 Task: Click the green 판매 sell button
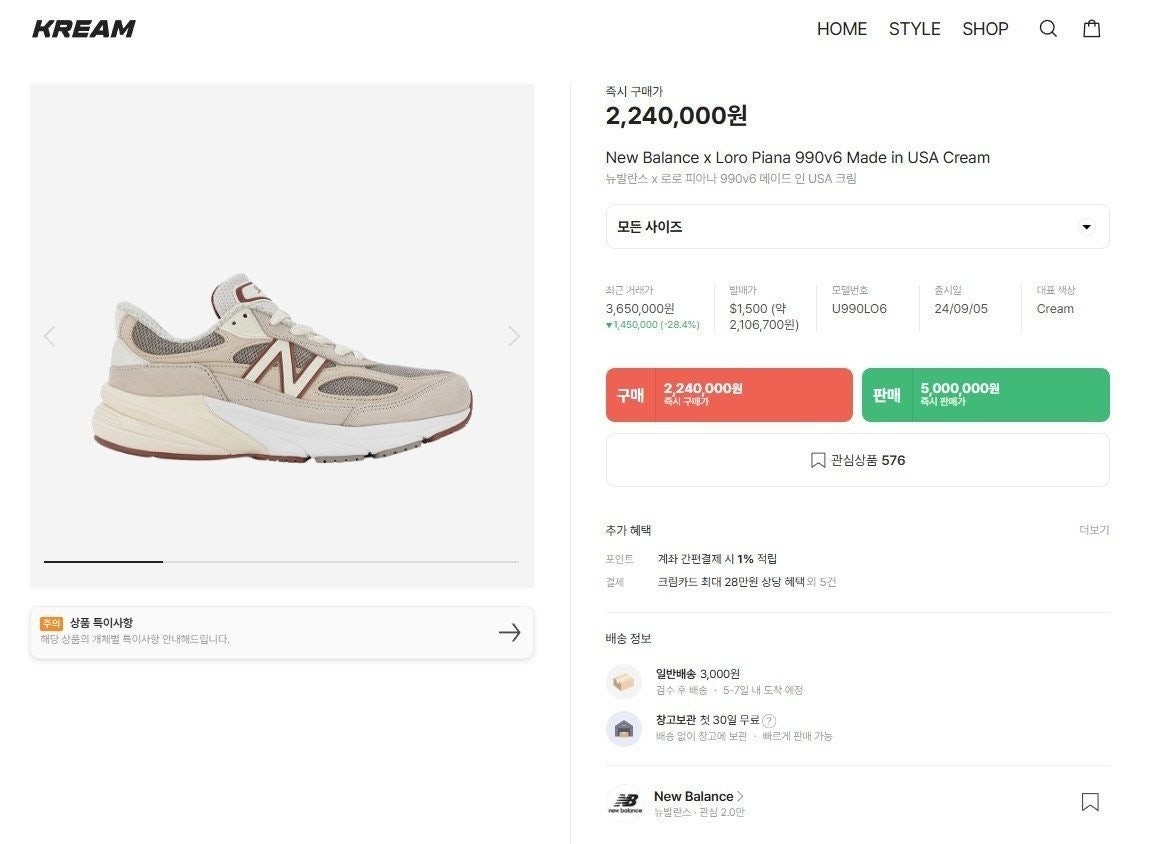click(x=985, y=395)
